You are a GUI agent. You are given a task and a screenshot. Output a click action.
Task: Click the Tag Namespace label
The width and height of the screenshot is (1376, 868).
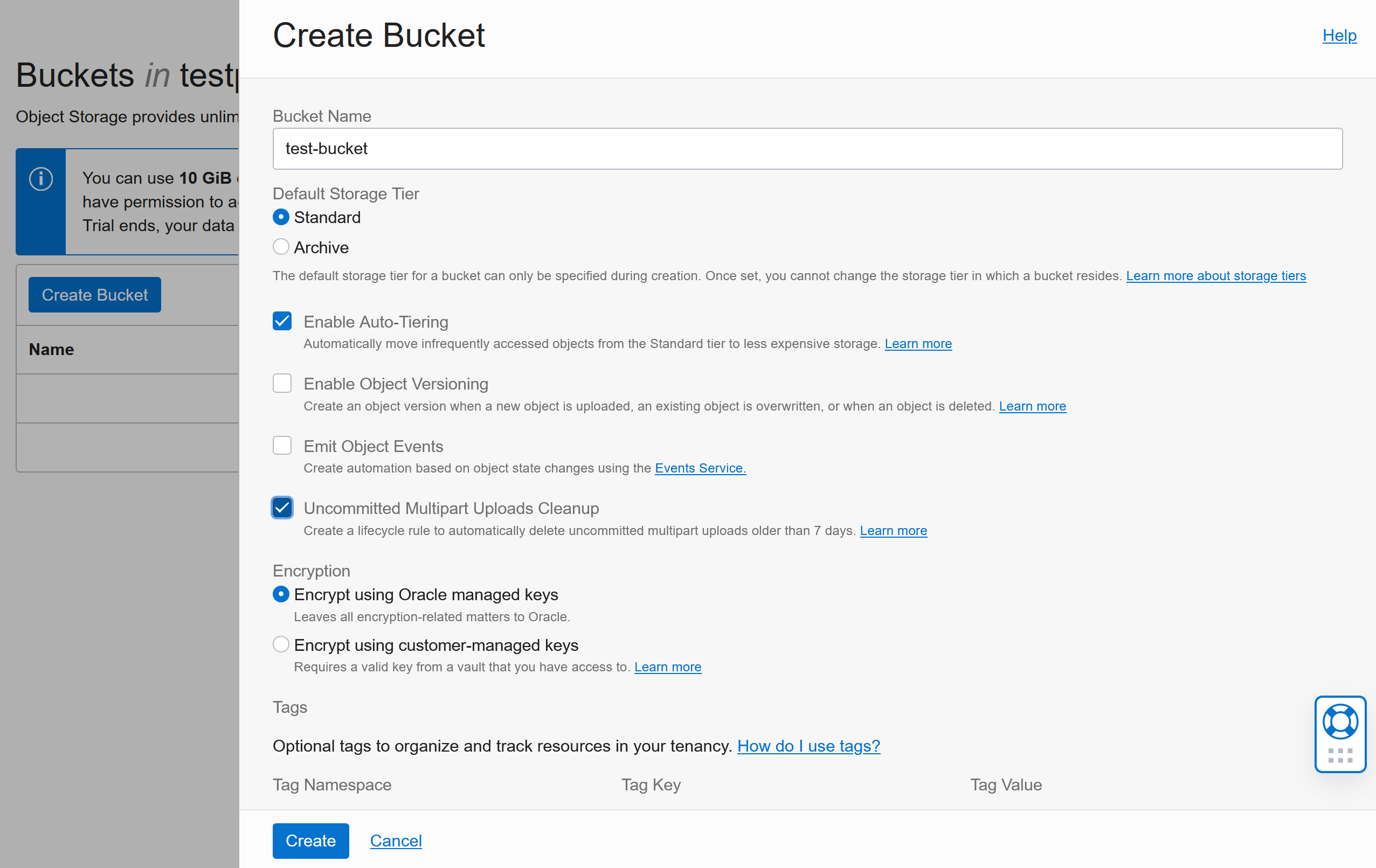[x=332, y=784]
